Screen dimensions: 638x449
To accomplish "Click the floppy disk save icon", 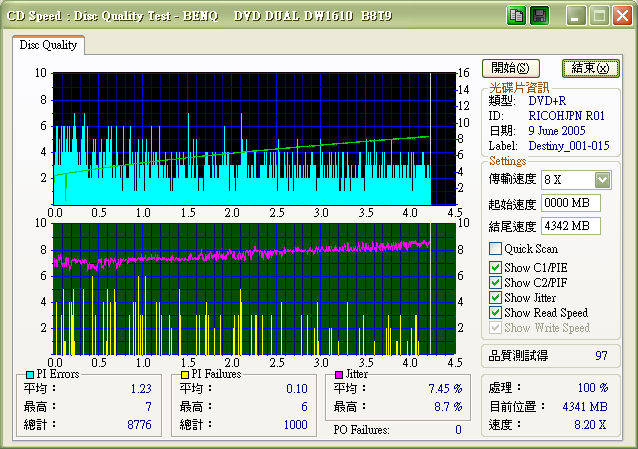I will coord(540,16).
